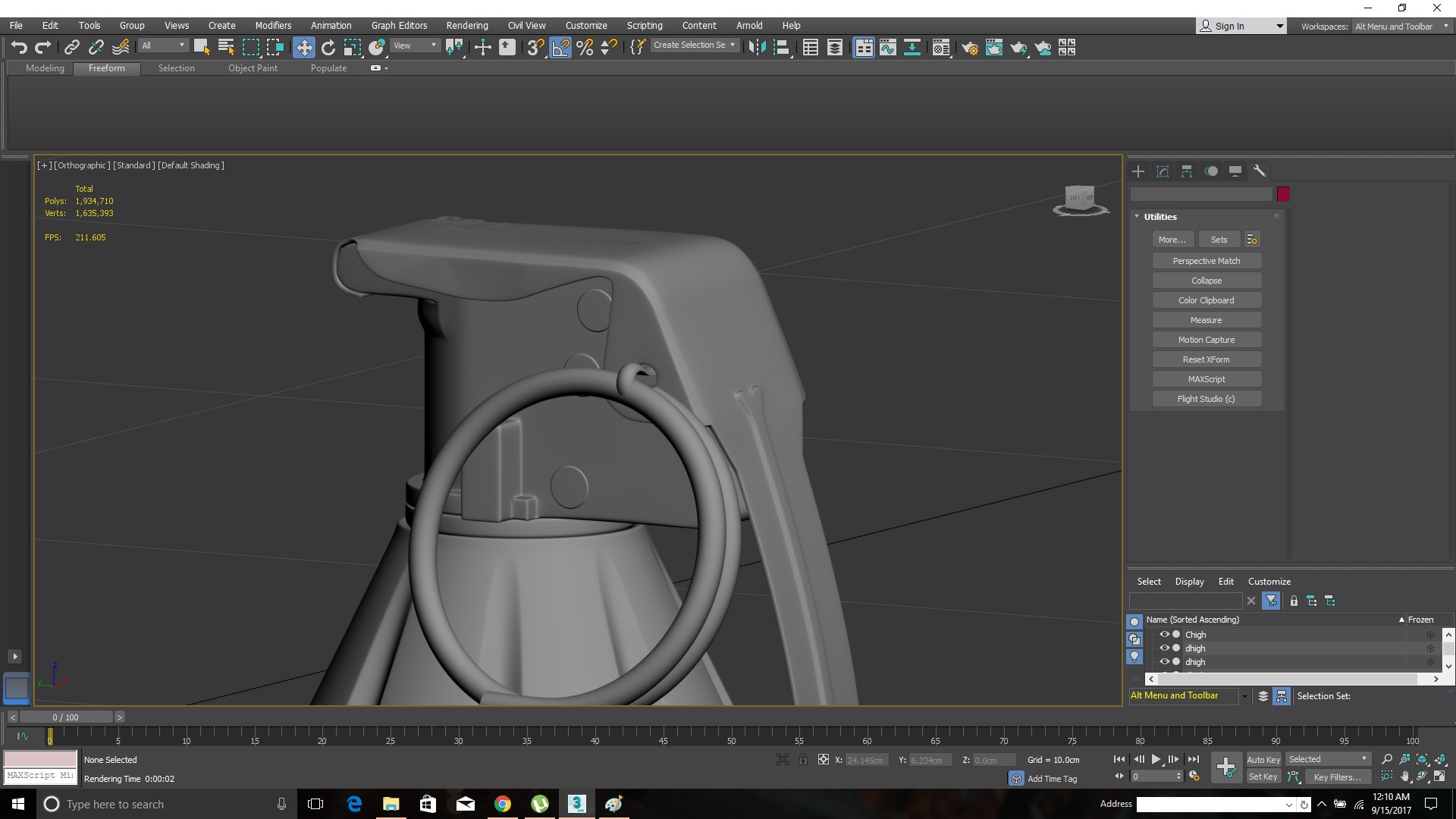The image size is (1456, 819).
Task: Click the Select and Link tool
Action: click(x=71, y=48)
